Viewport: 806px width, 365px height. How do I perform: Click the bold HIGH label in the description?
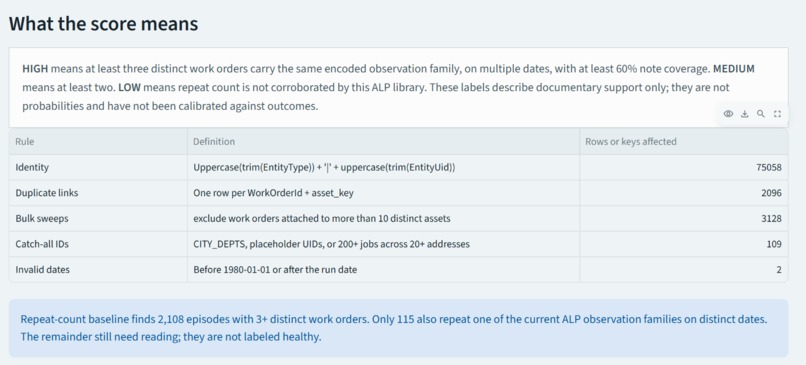tap(35, 69)
